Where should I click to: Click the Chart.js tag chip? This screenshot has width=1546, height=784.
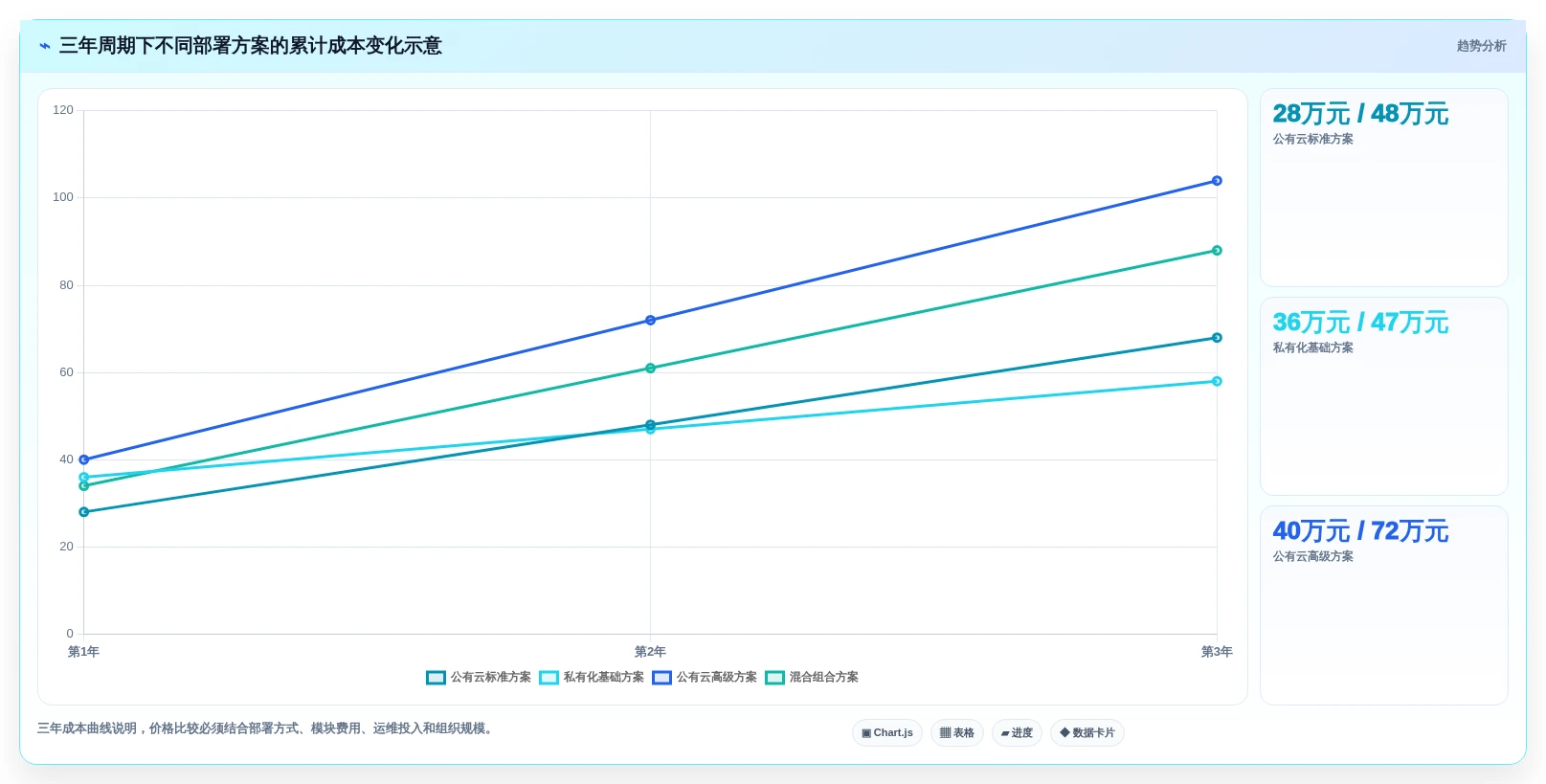point(887,733)
